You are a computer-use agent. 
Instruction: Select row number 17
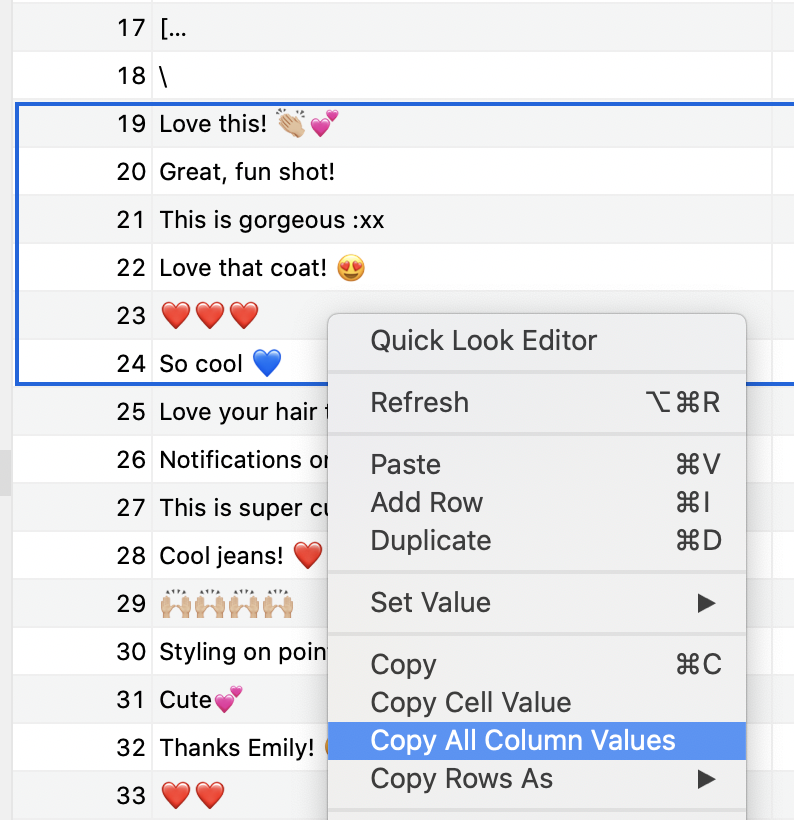(131, 28)
